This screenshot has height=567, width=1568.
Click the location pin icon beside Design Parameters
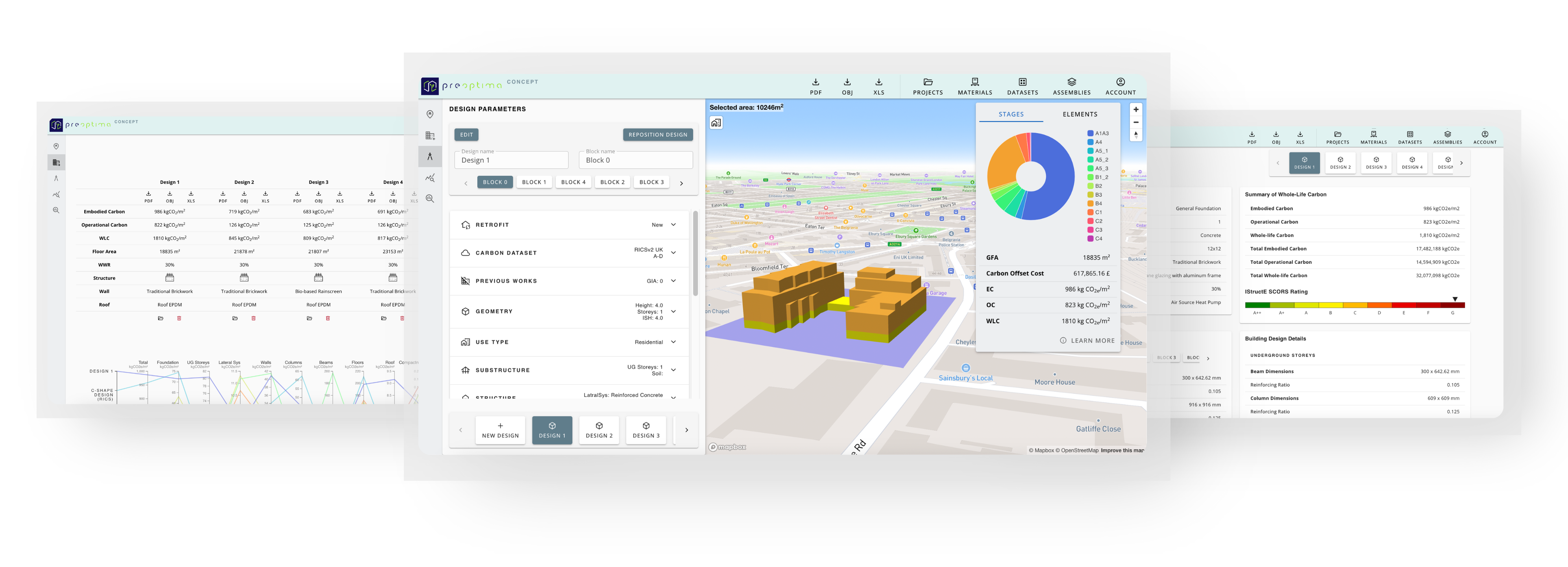(x=430, y=115)
